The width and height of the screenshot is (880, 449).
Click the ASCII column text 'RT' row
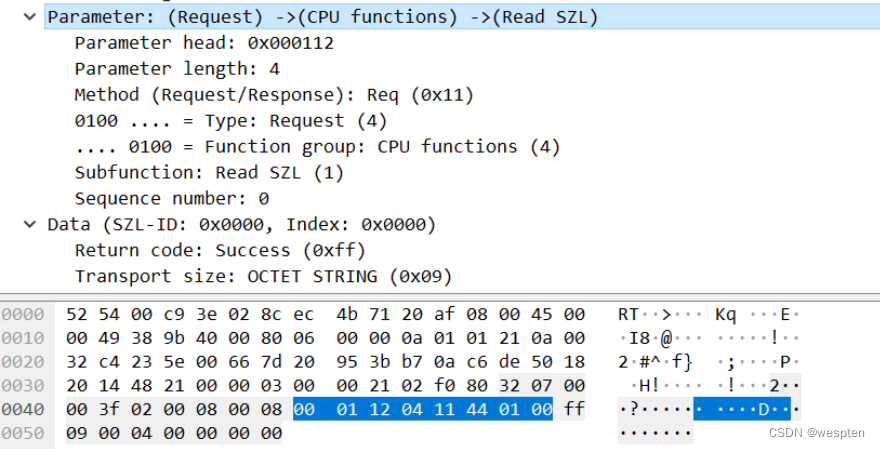tap(708, 314)
